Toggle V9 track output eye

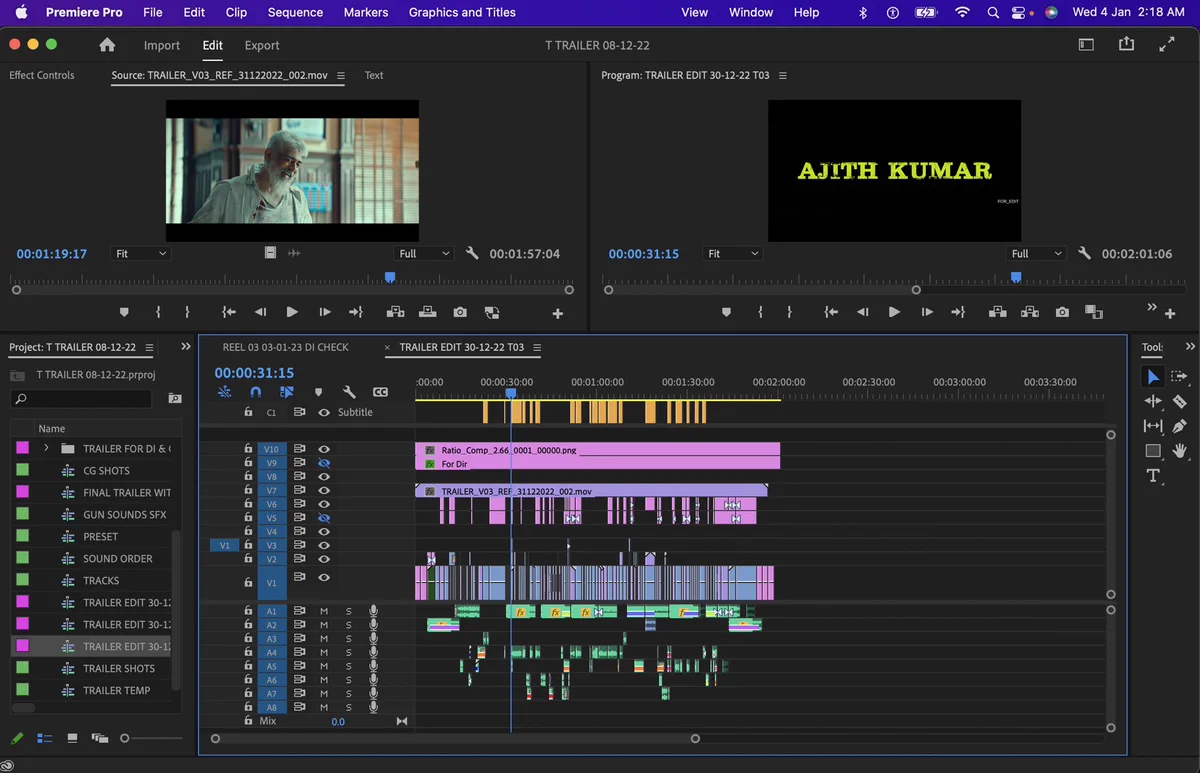pos(324,463)
